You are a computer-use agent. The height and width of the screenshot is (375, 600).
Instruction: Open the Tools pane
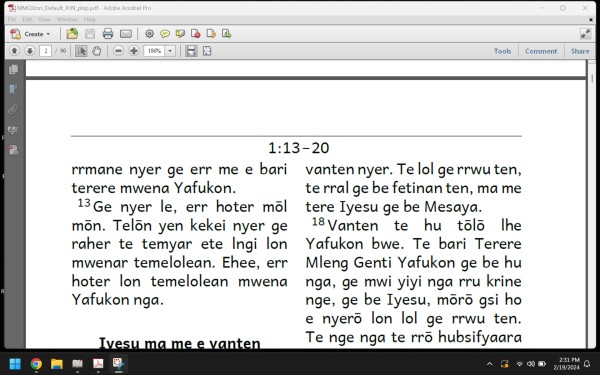[502, 51]
